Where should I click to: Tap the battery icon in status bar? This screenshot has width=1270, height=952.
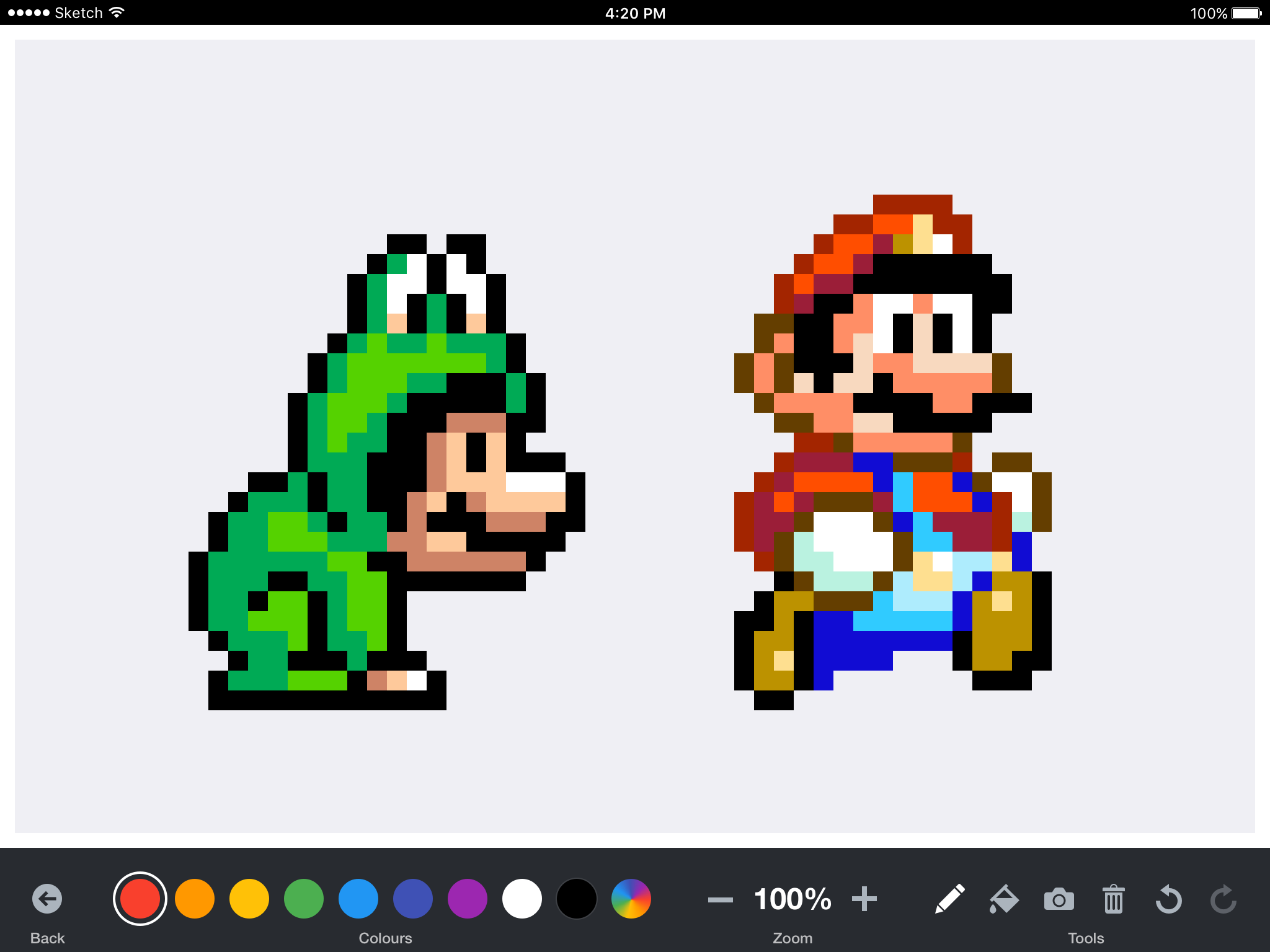(x=1247, y=13)
